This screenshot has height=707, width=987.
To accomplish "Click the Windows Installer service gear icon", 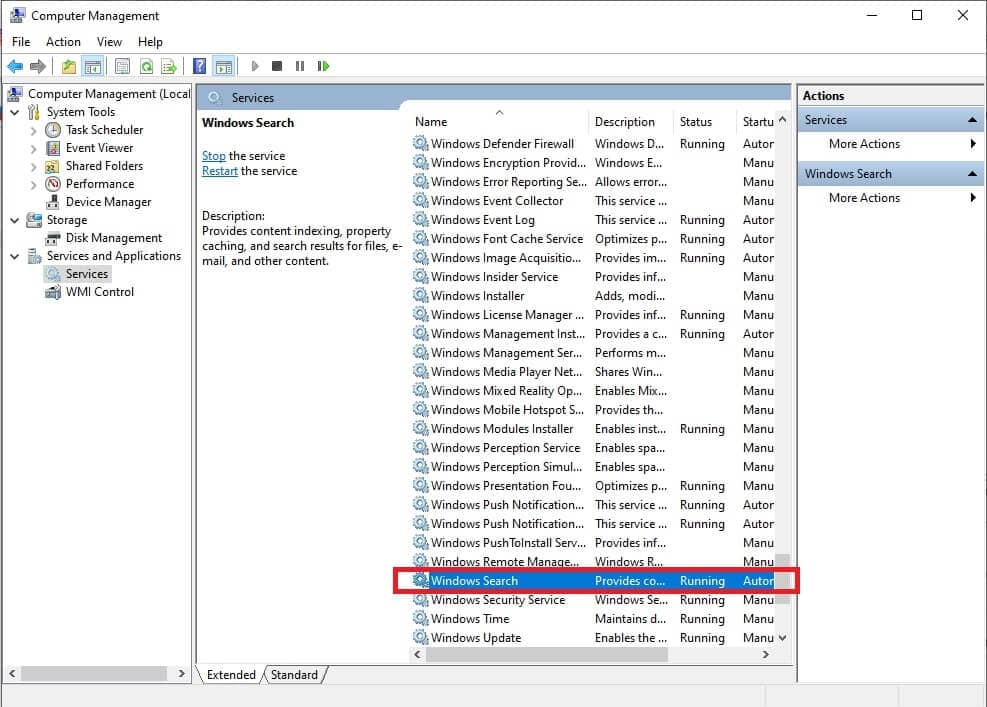I will click(x=420, y=295).
